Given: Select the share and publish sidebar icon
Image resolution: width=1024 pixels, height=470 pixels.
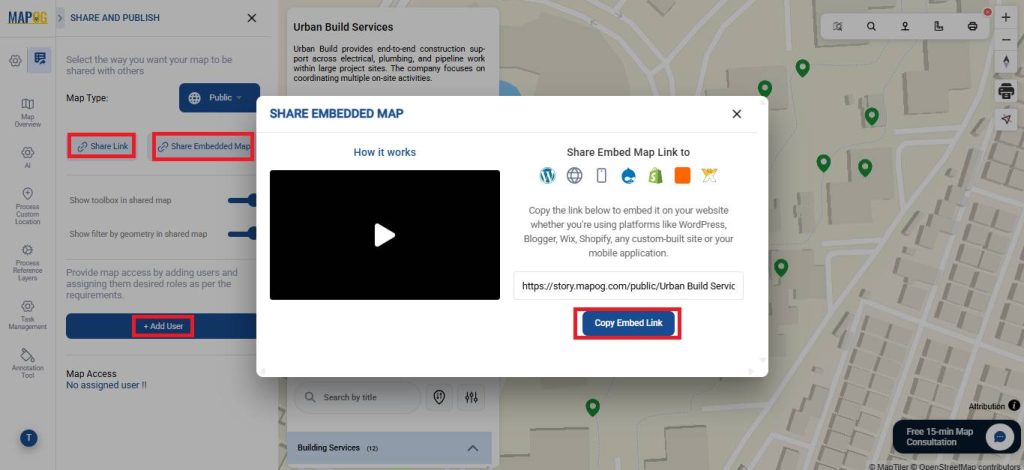Looking at the screenshot, I should tap(40, 59).
